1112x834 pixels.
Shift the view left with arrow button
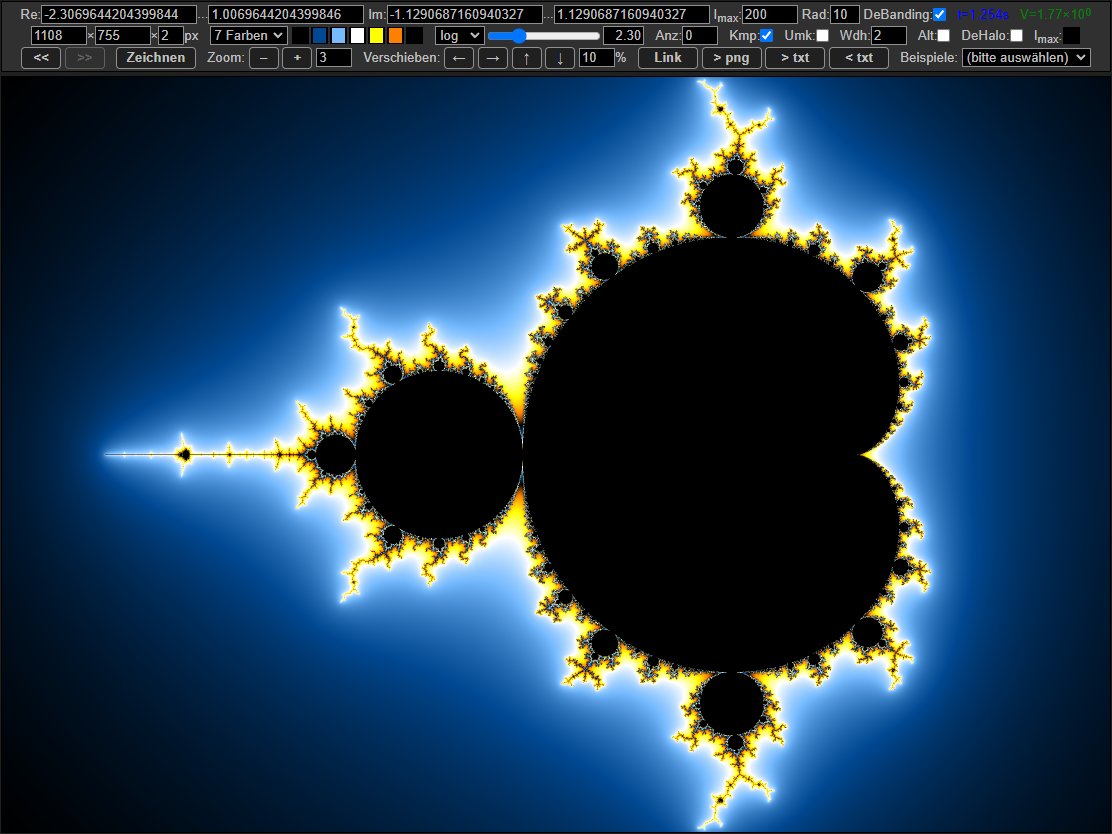458,58
